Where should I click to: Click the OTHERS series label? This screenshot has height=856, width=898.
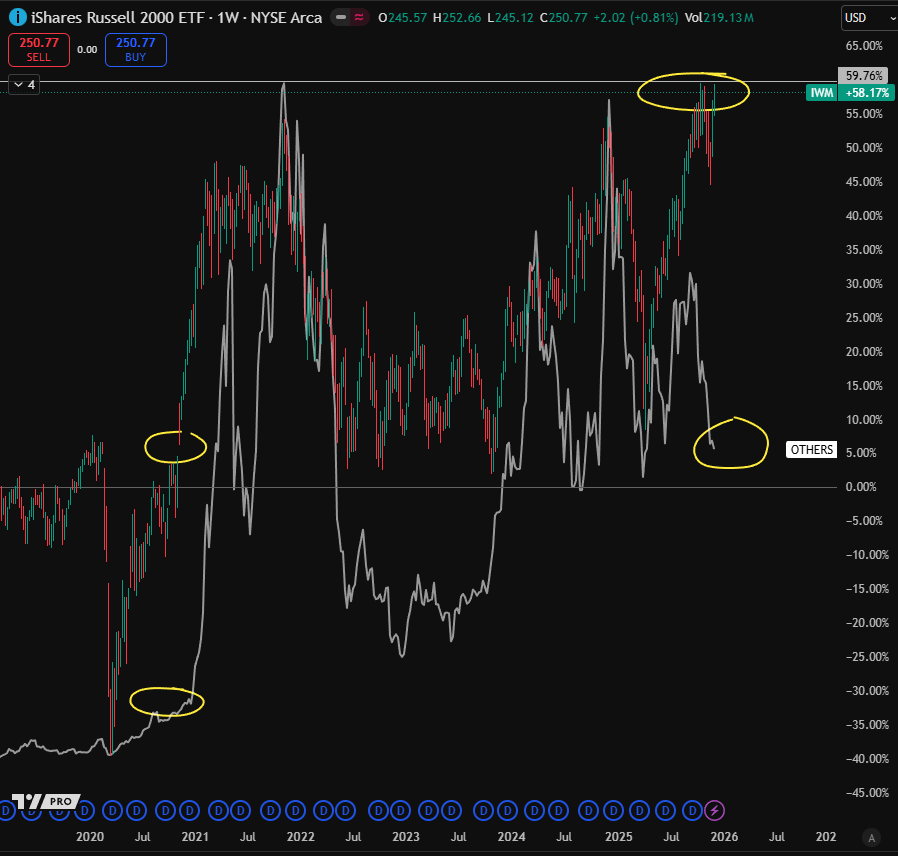point(812,449)
